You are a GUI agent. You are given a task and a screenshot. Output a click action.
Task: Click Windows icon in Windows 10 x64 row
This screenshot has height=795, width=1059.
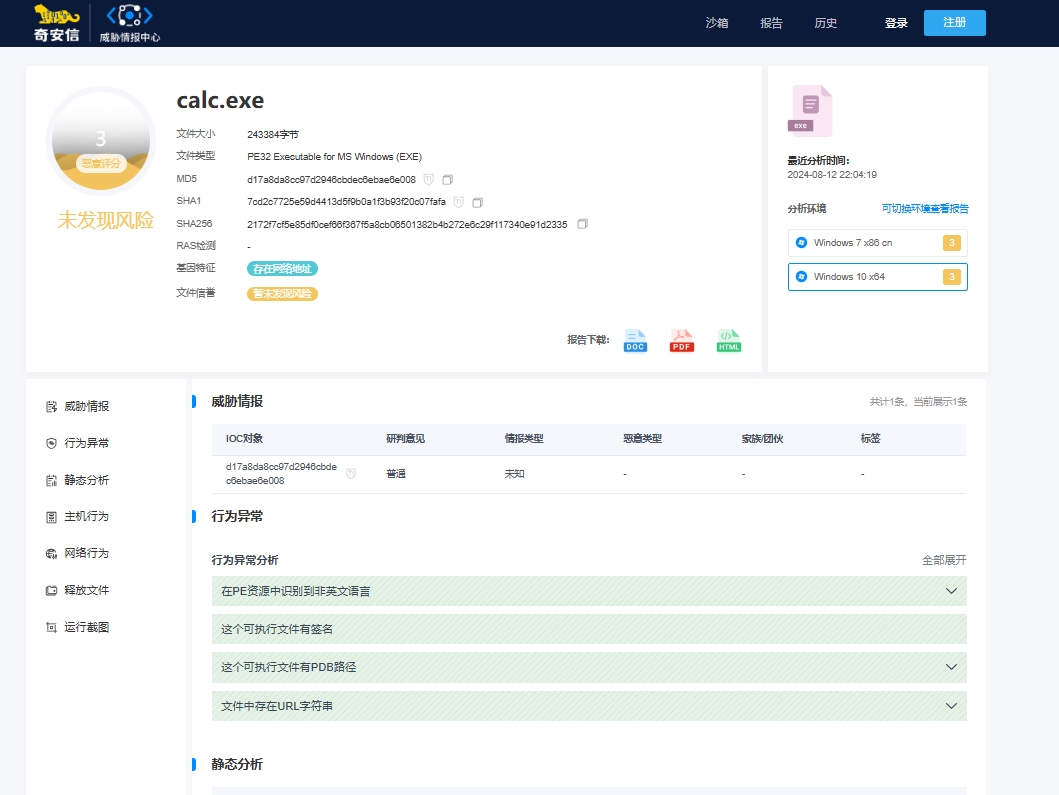click(x=802, y=277)
